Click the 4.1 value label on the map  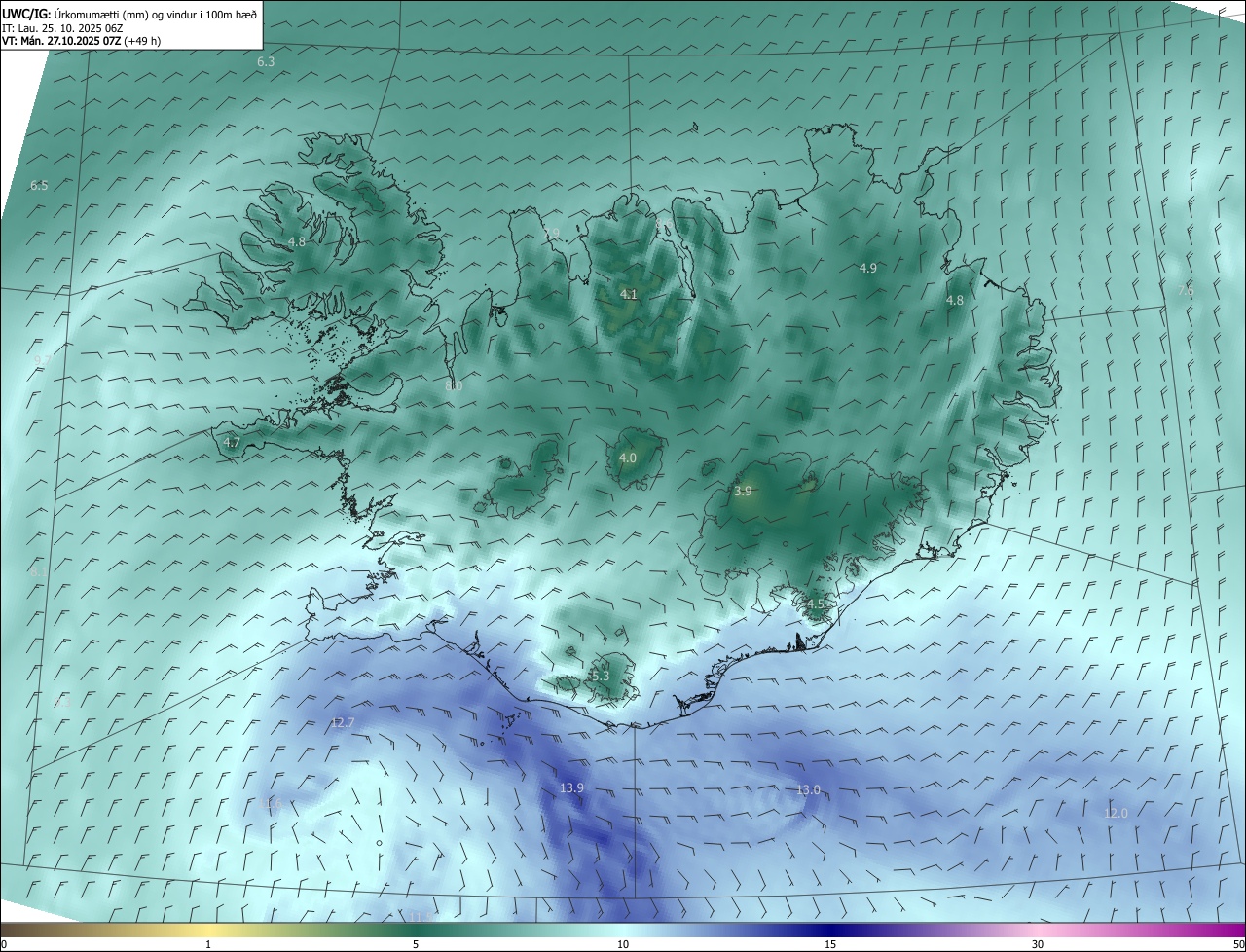629,294
